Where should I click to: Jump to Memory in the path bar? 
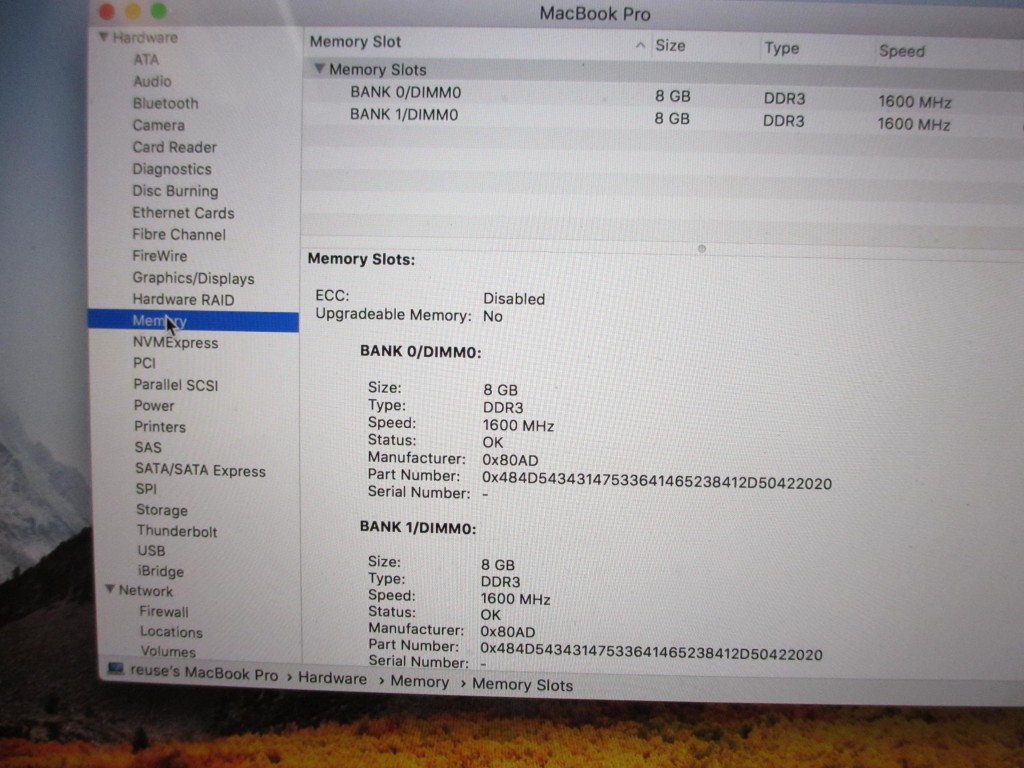tap(419, 682)
